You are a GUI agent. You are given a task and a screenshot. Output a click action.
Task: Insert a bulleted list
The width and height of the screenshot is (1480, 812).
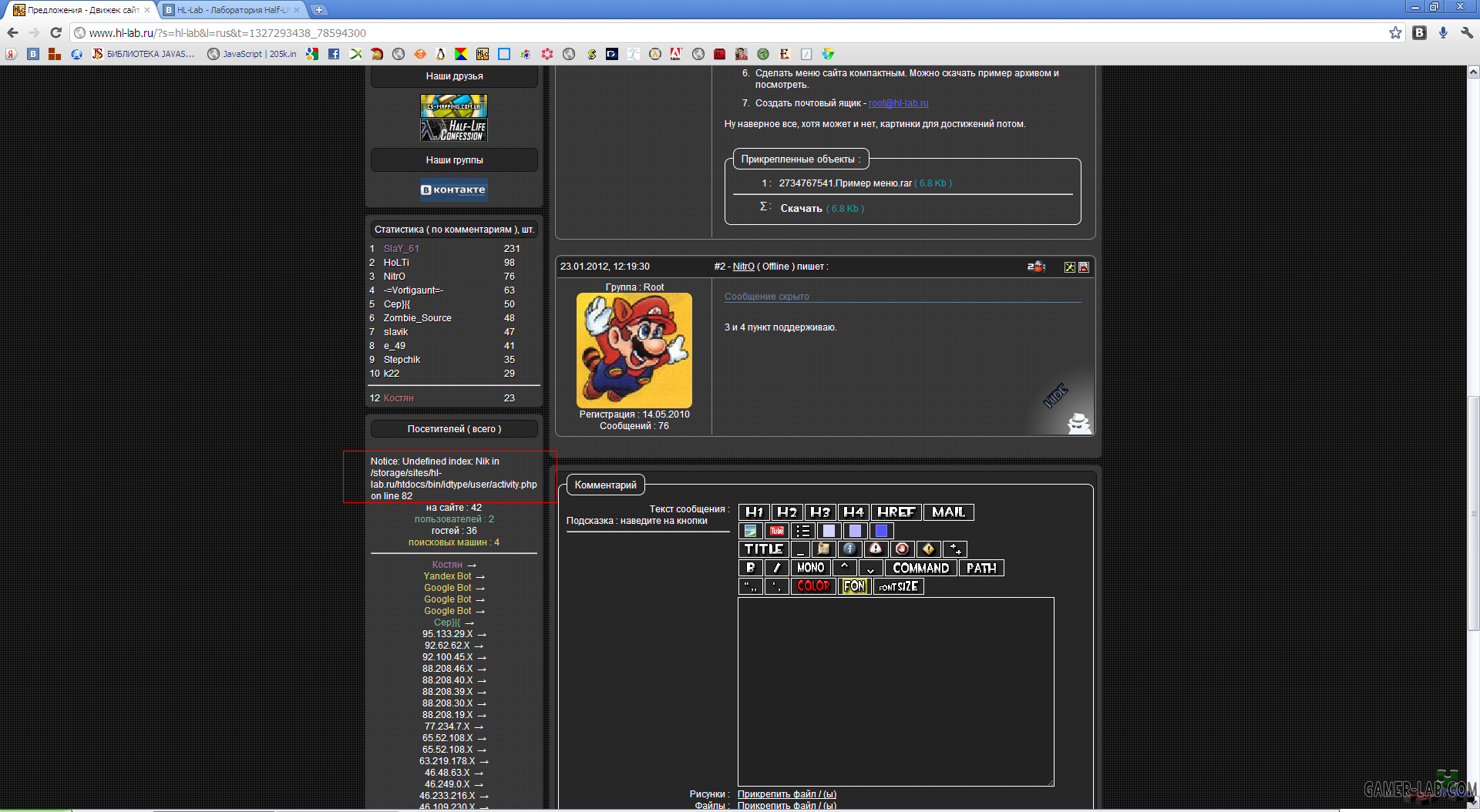click(802, 531)
